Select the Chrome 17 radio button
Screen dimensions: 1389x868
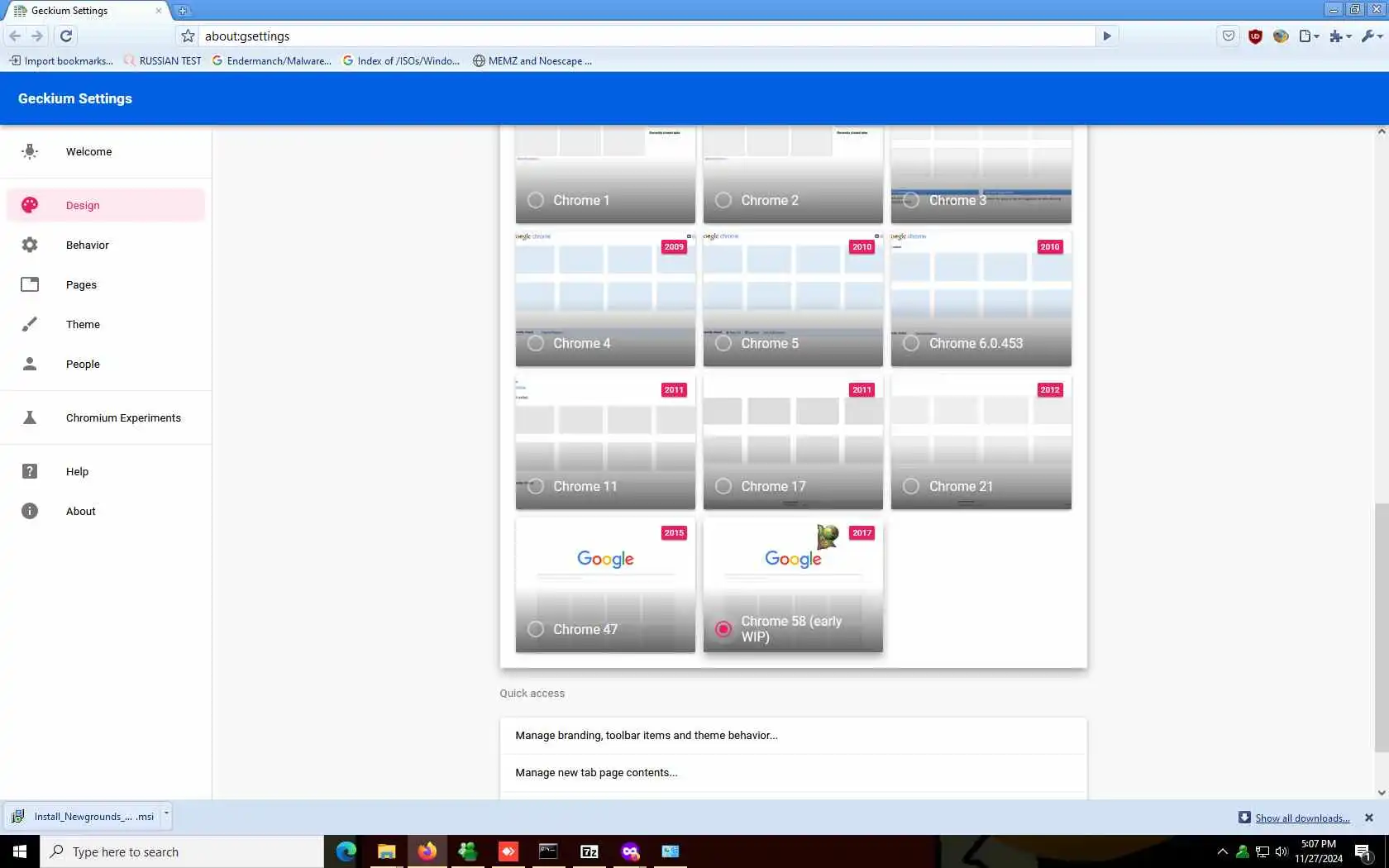(x=723, y=486)
